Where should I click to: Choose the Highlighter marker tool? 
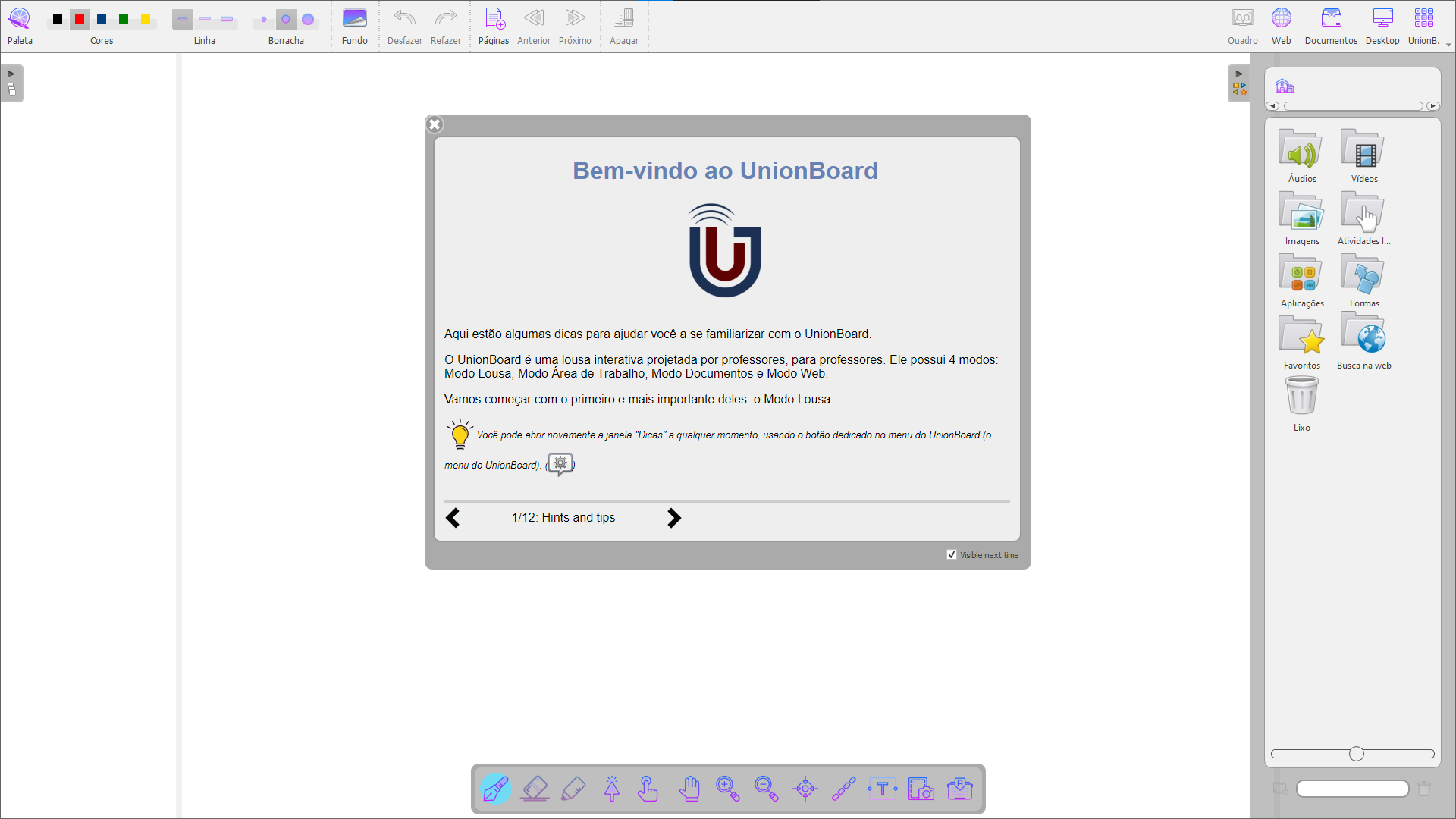pyautogui.click(x=573, y=789)
